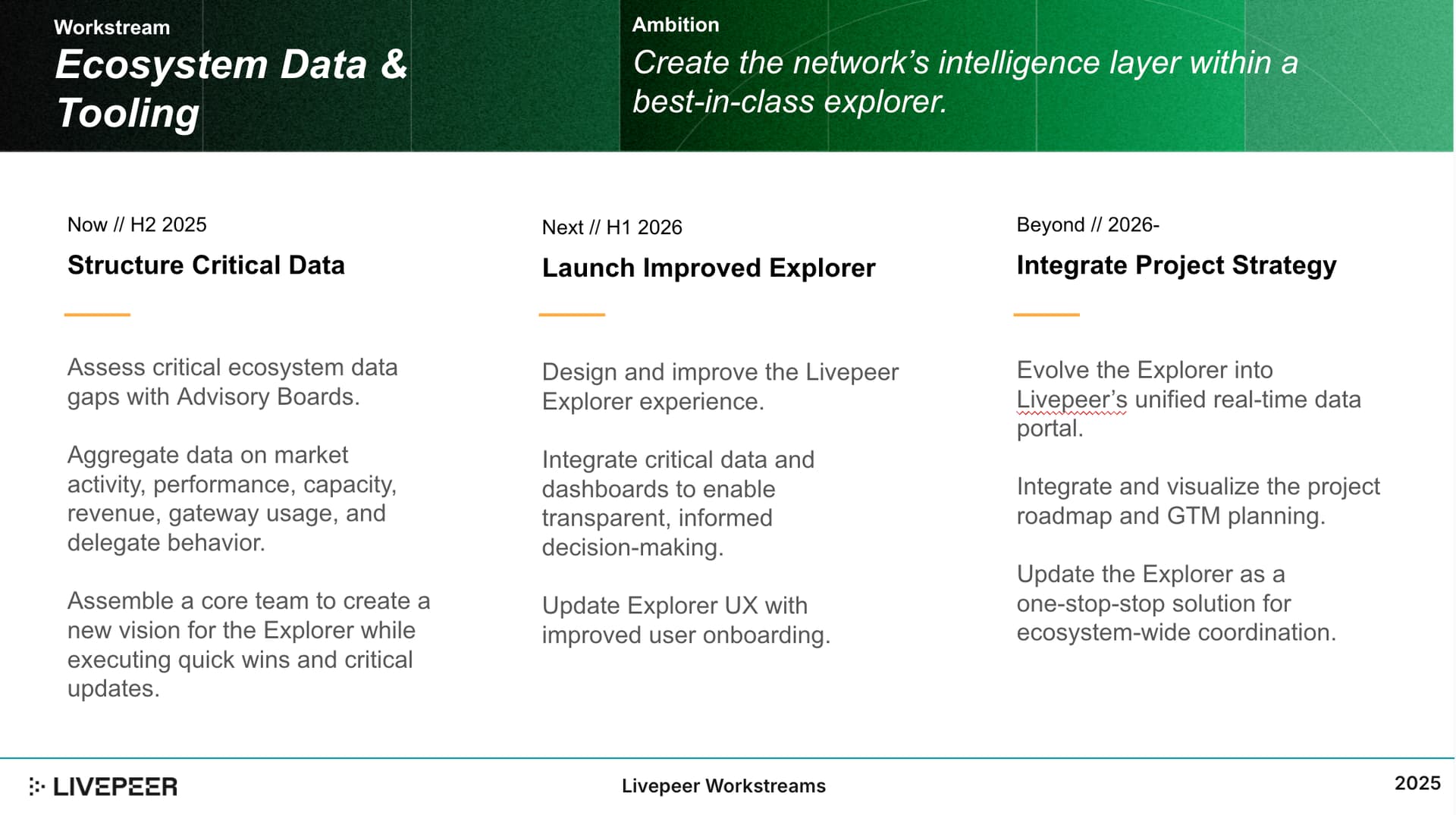
Task: Select paragraph 'Aggregate data on market activity'
Action: 231,499
